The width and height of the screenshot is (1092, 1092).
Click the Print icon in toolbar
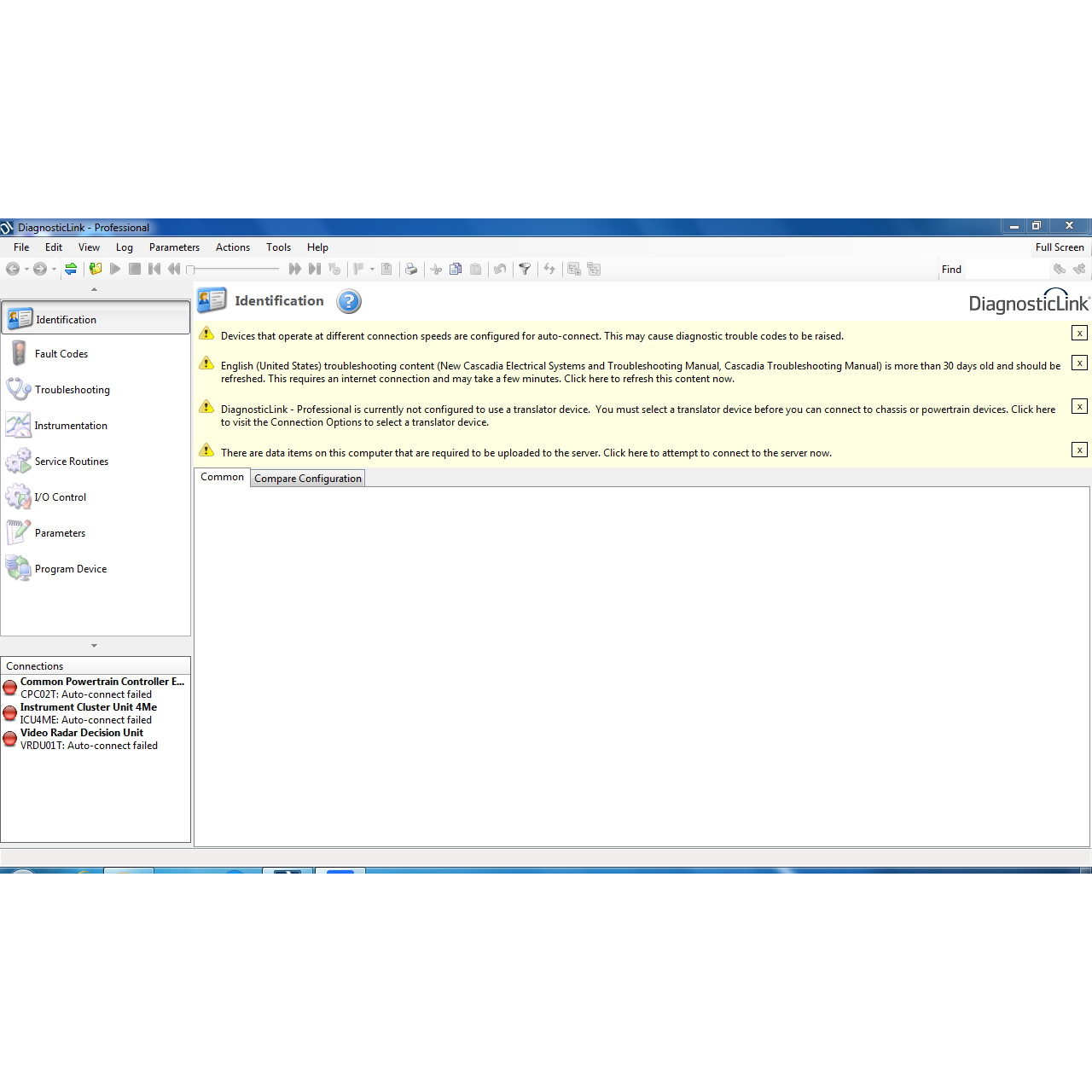(411, 269)
